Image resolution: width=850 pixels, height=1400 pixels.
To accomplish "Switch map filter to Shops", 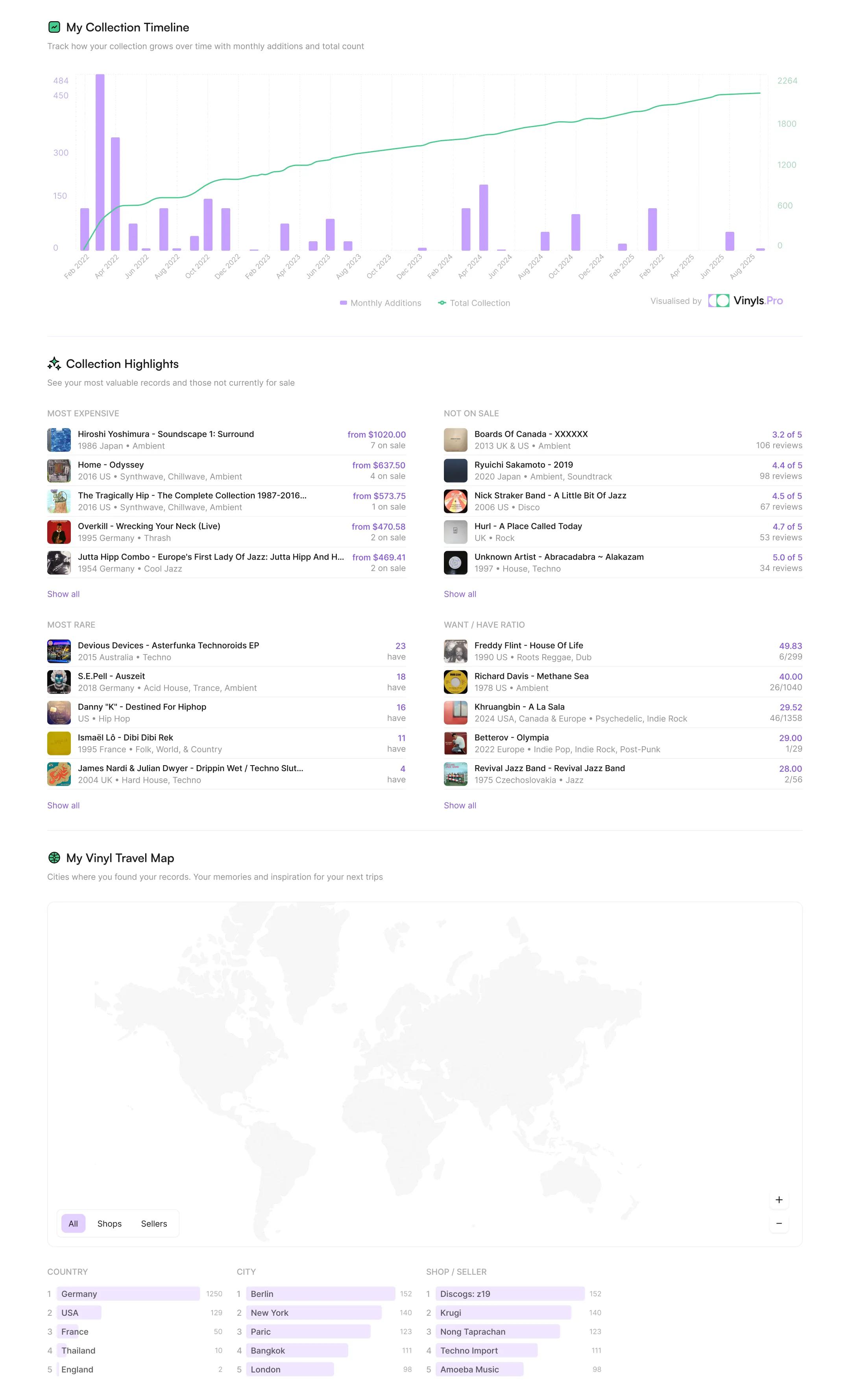I will [x=109, y=1223].
